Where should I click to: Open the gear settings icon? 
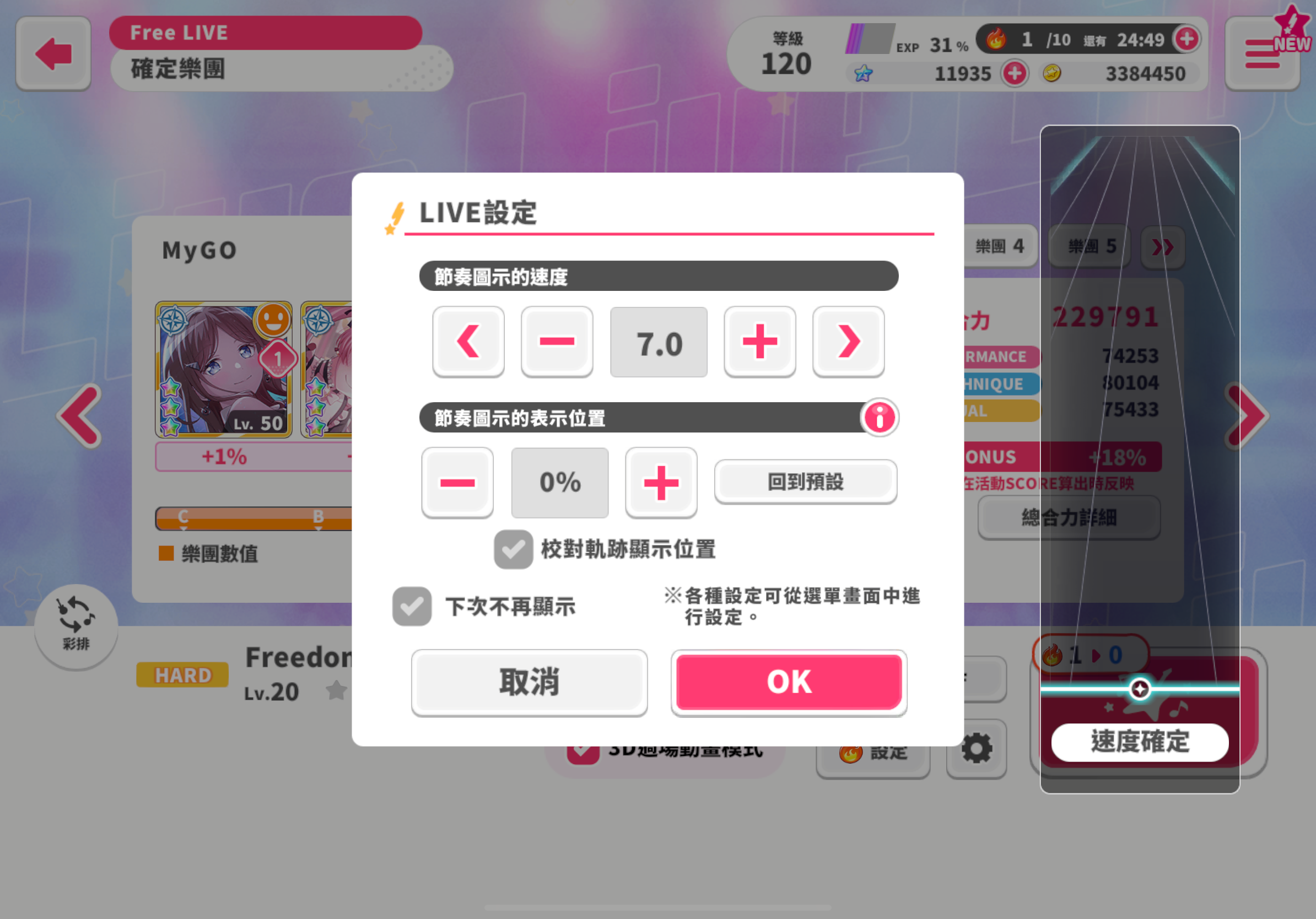[977, 748]
